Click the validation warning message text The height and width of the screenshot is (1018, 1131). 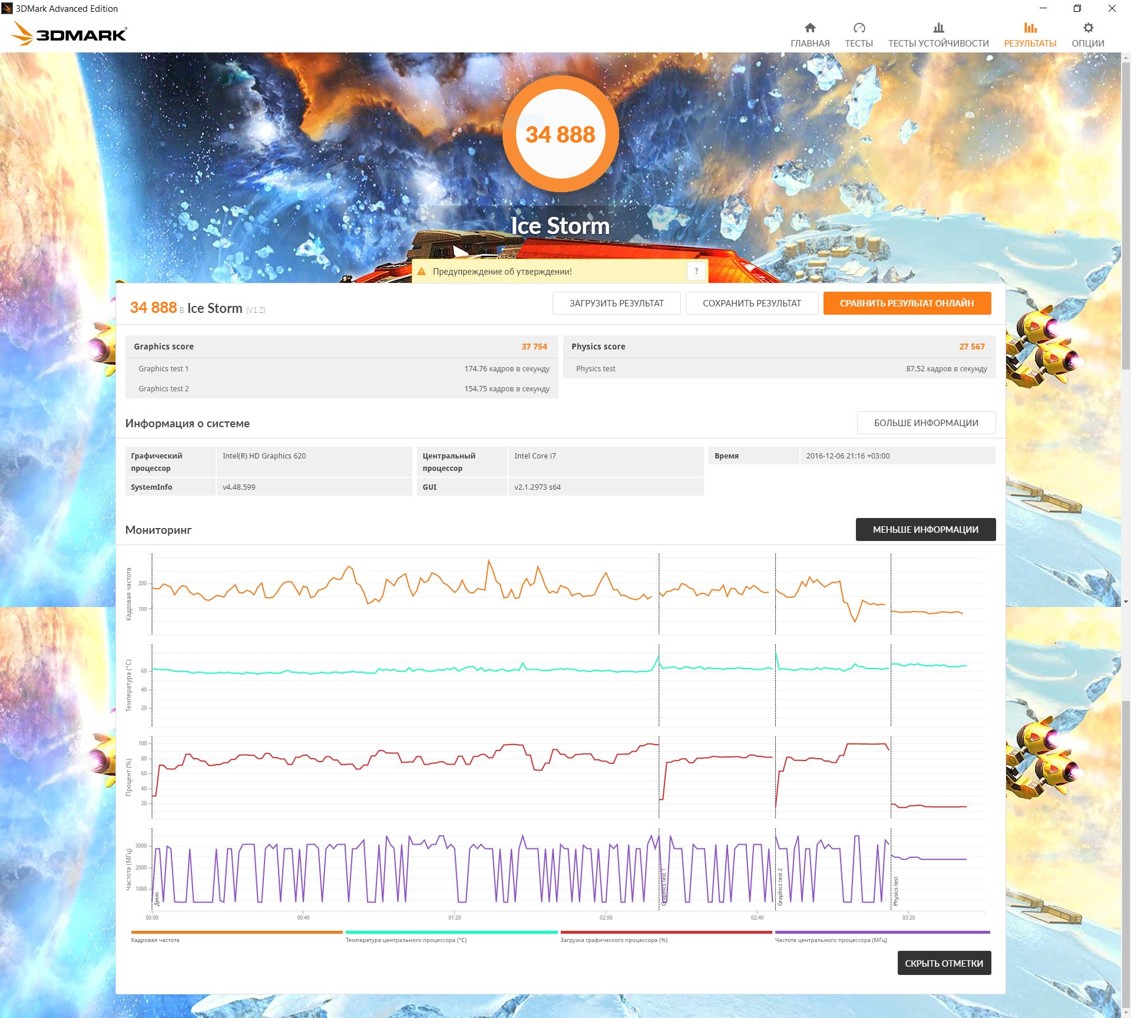pyautogui.click(x=502, y=272)
